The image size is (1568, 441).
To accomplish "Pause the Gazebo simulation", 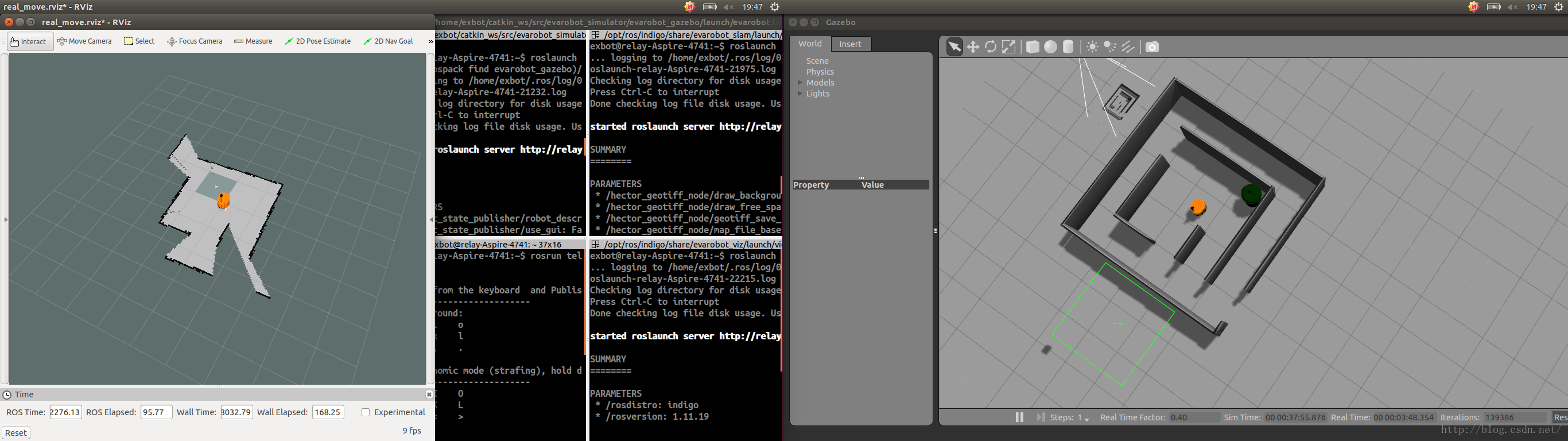I will point(1019,417).
